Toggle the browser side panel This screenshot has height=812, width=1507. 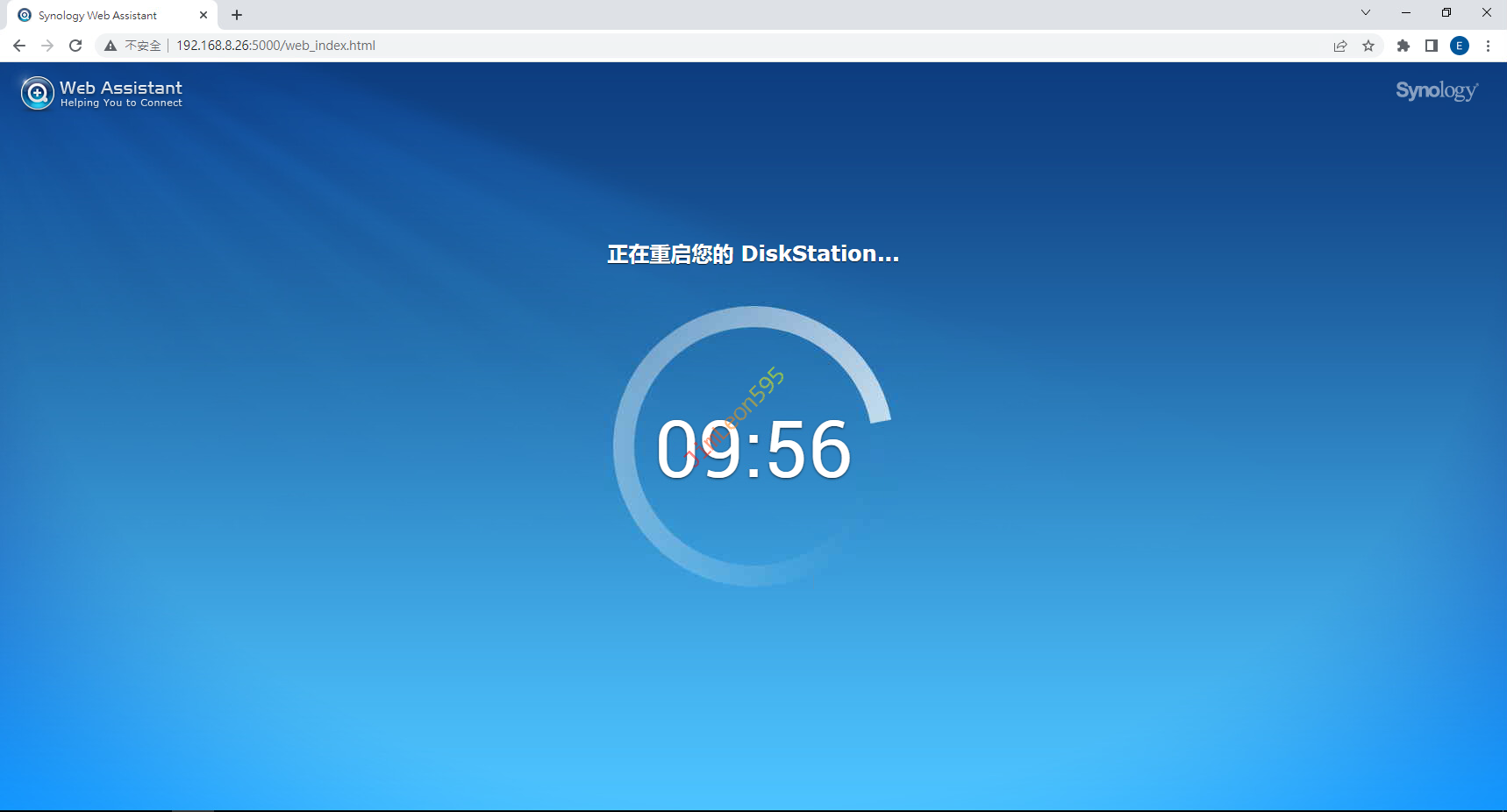pyautogui.click(x=1432, y=46)
